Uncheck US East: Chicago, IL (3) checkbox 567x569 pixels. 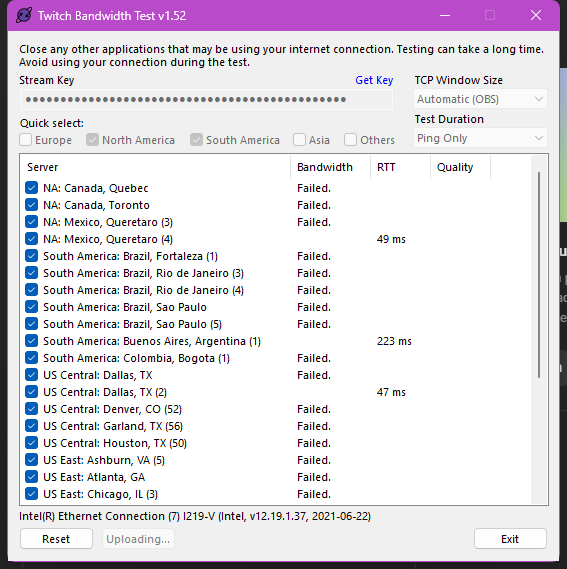[x=32, y=494]
